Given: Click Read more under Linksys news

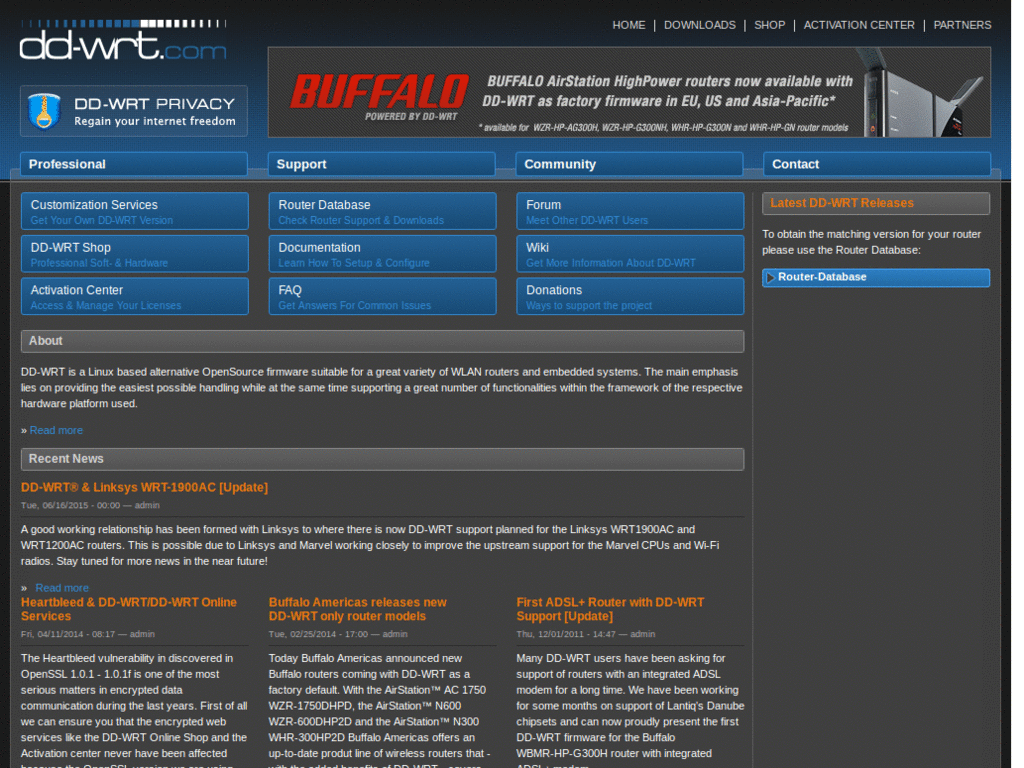Looking at the screenshot, I should (61, 588).
